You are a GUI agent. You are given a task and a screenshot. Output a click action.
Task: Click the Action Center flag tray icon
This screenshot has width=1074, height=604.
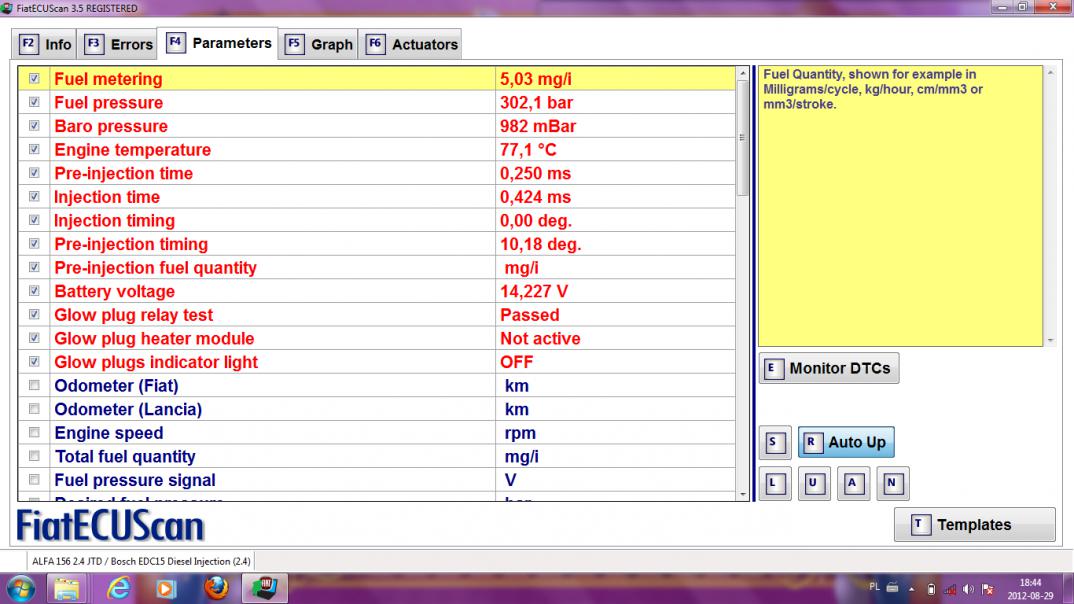(x=987, y=589)
